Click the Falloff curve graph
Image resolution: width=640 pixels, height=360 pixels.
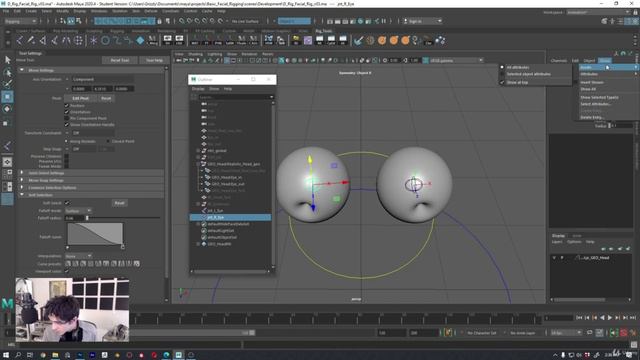click(x=95, y=234)
